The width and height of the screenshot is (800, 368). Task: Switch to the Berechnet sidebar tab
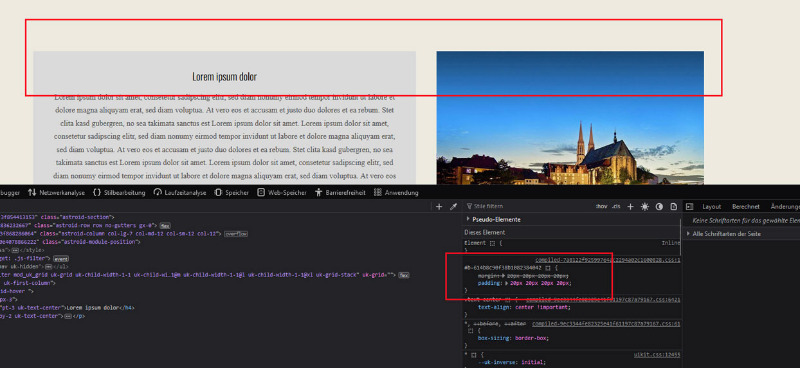[x=745, y=207]
